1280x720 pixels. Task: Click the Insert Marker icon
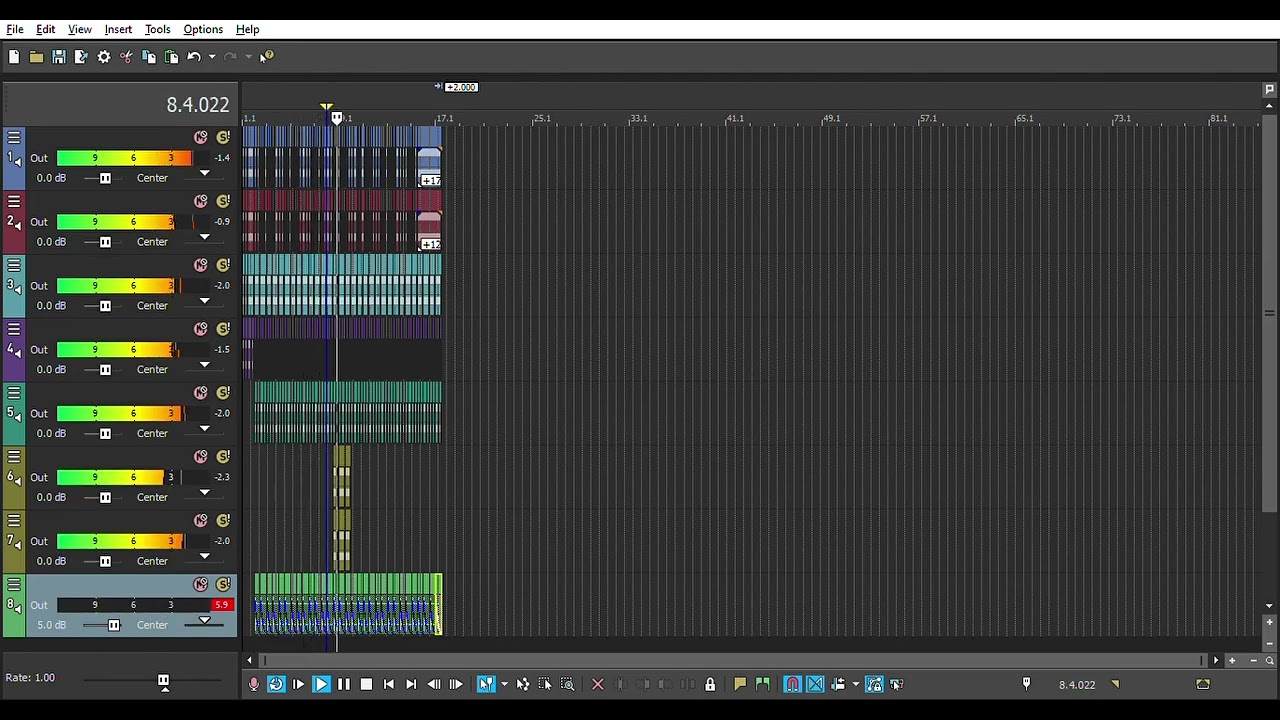740,685
